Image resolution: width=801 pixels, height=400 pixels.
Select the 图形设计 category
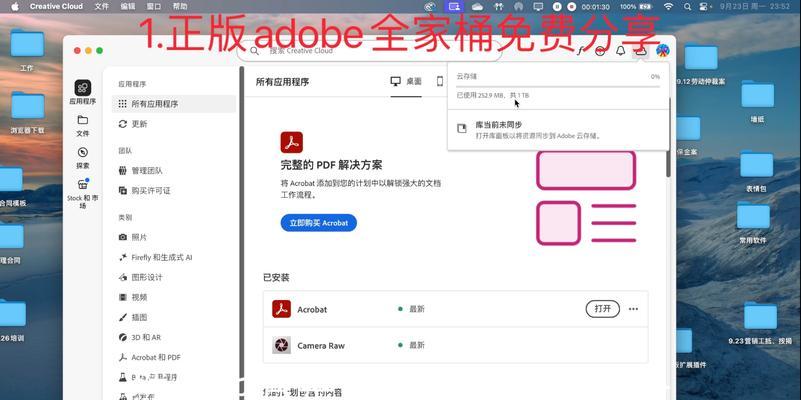pyautogui.click(x=174, y=277)
